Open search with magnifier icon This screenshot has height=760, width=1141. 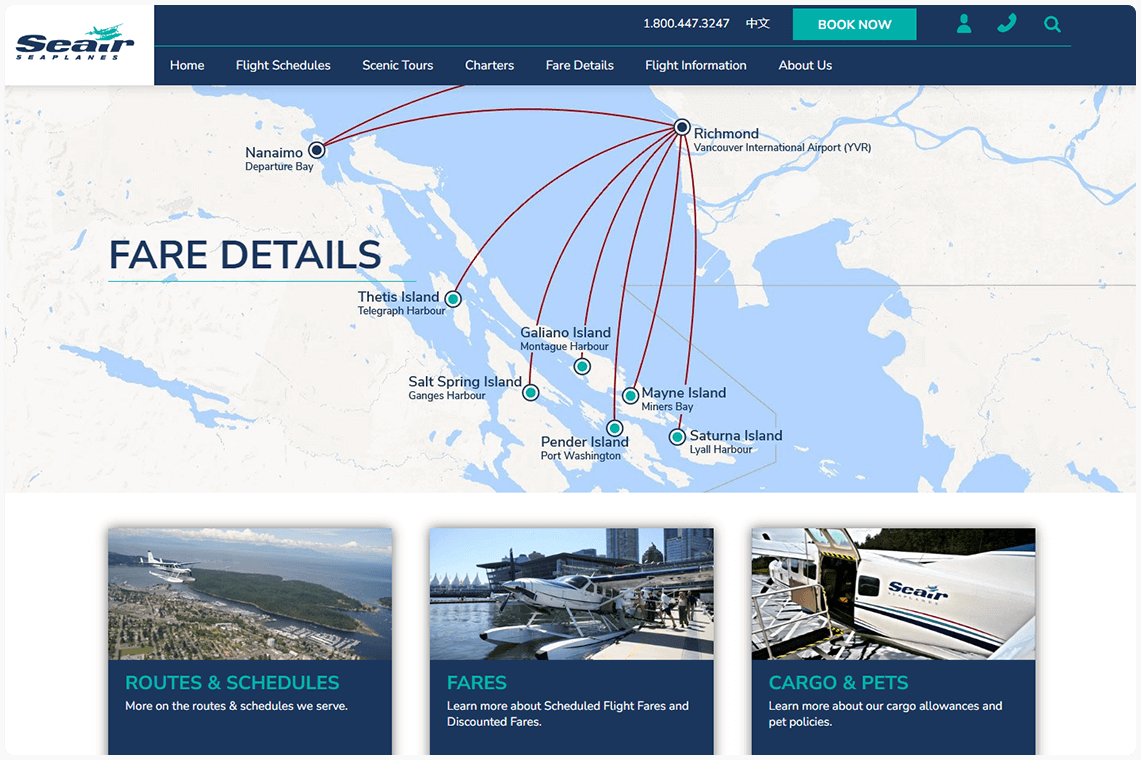coord(1052,24)
